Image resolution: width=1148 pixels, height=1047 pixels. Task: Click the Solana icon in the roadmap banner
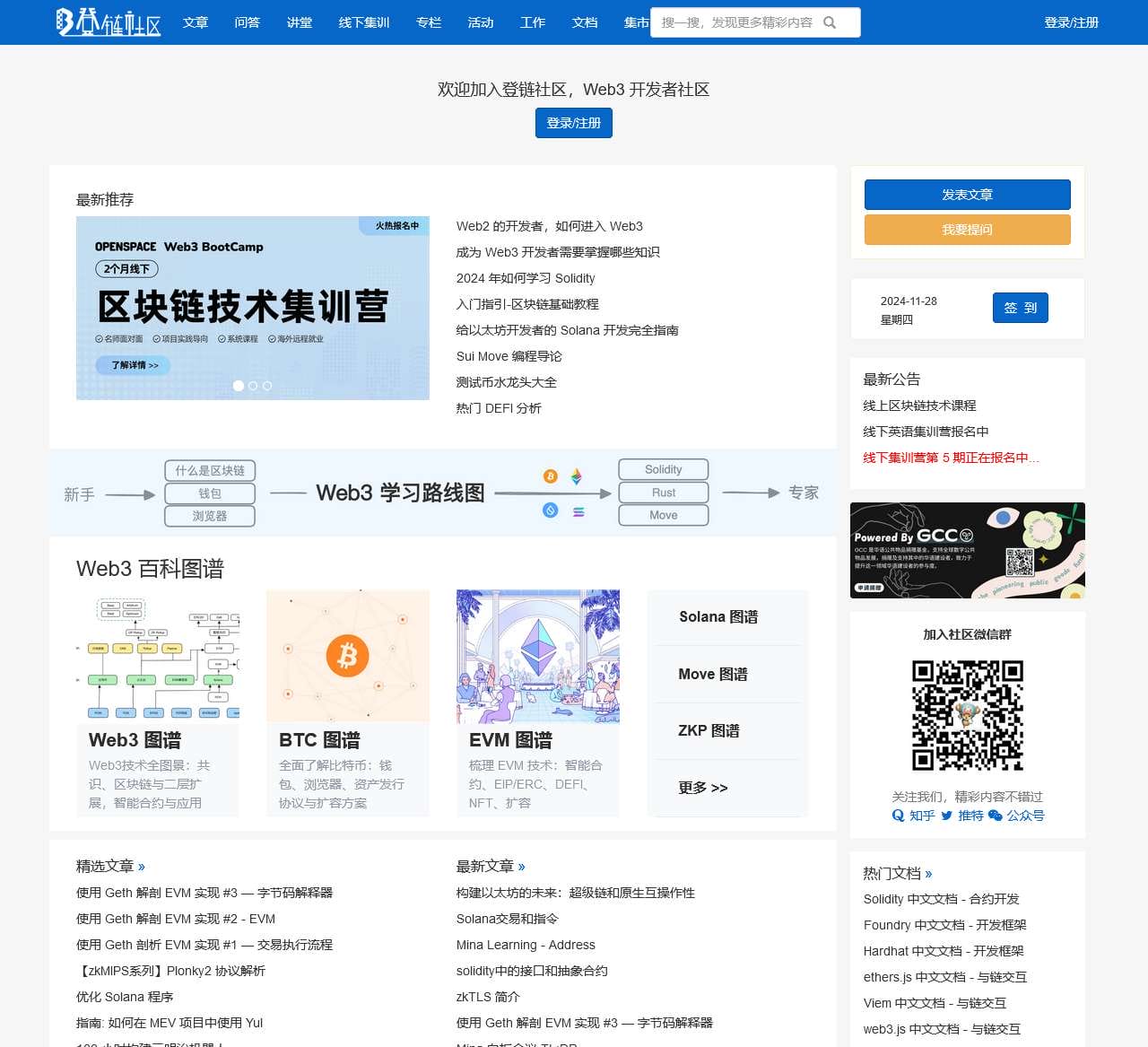tap(578, 511)
